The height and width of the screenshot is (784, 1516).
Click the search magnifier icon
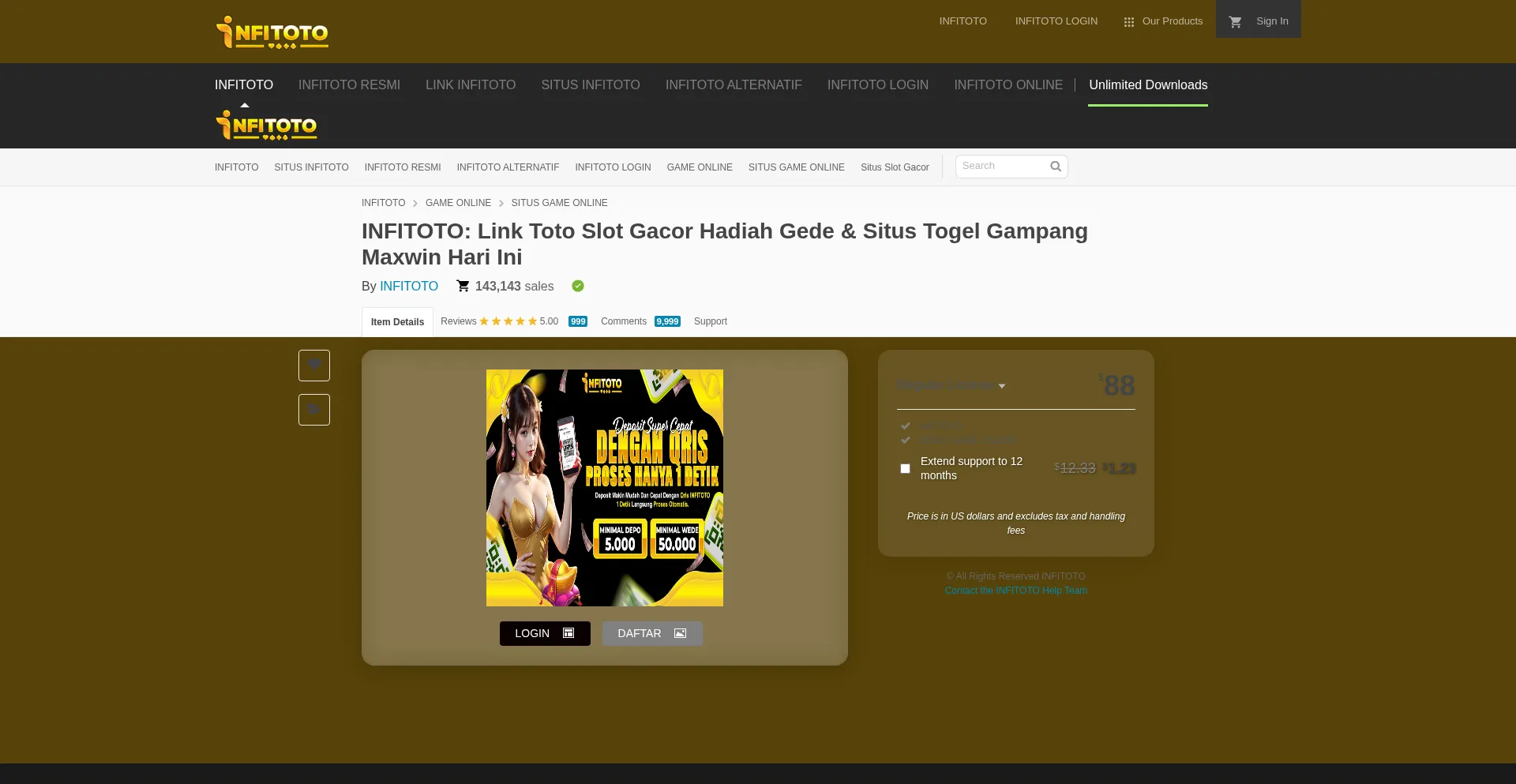click(x=1055, y=167)
